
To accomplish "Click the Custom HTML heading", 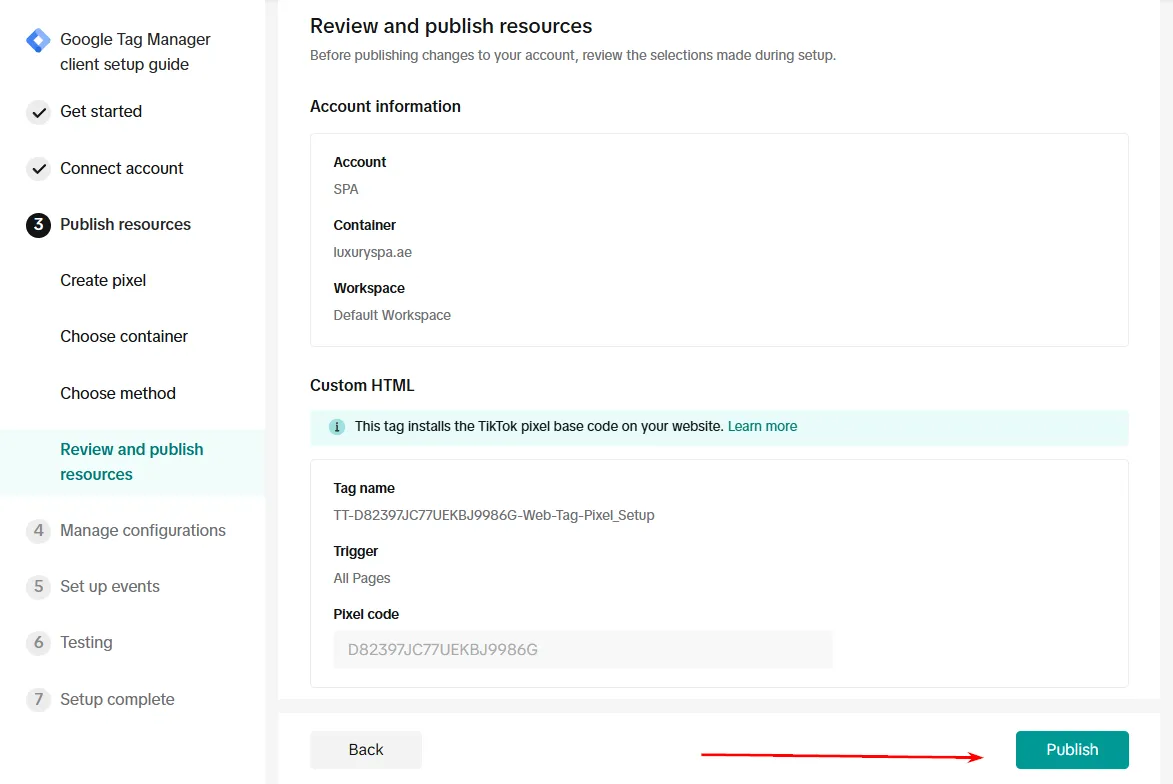I will point(362,385).
